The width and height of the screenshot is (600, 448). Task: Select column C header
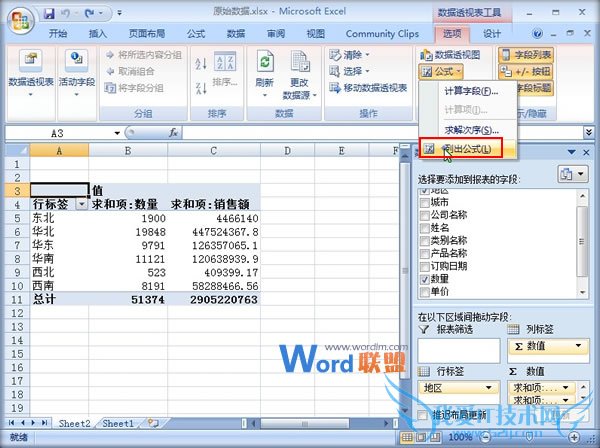coord(214,151)
